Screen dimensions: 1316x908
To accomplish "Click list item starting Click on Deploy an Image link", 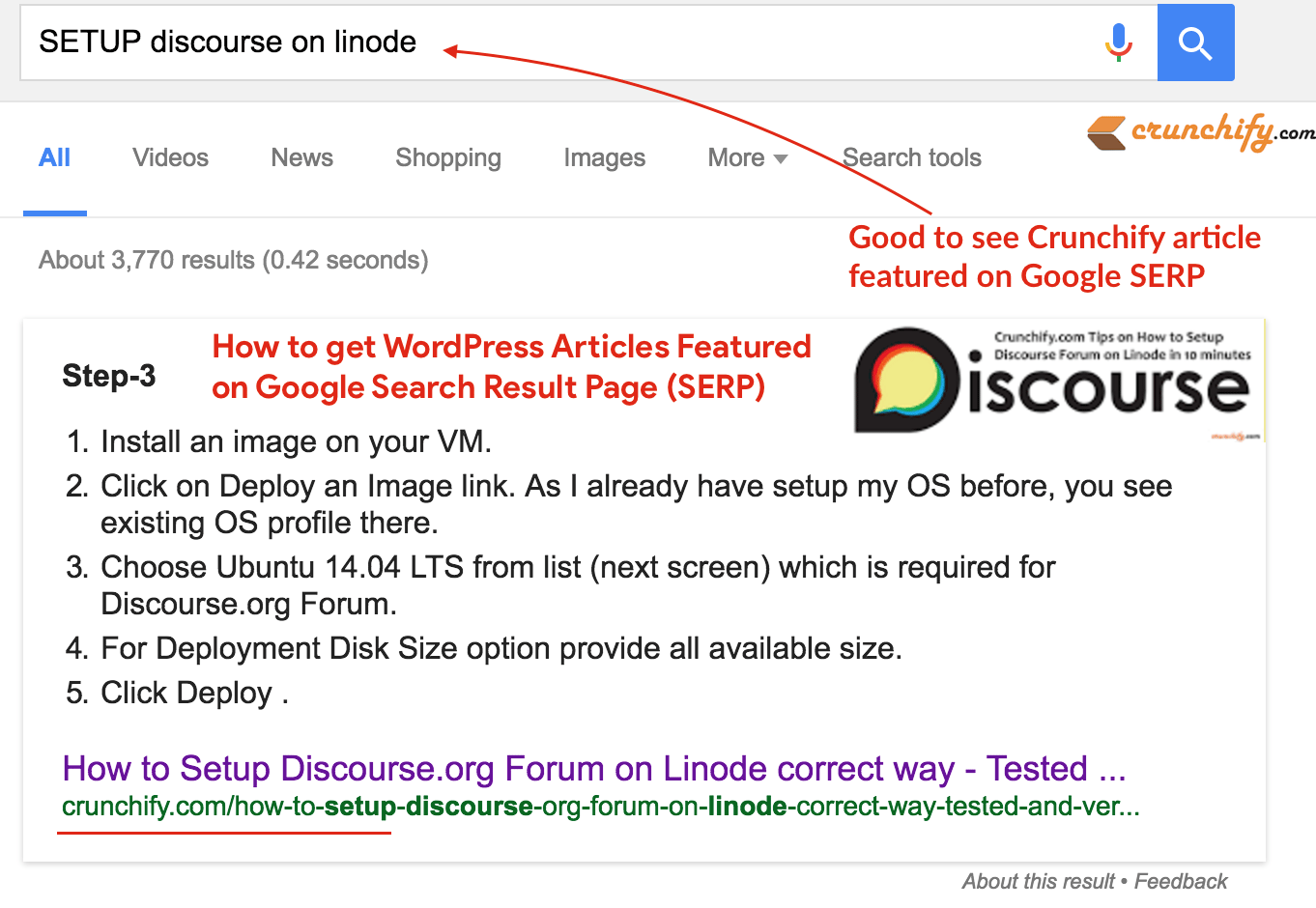I will coord(636,504).
